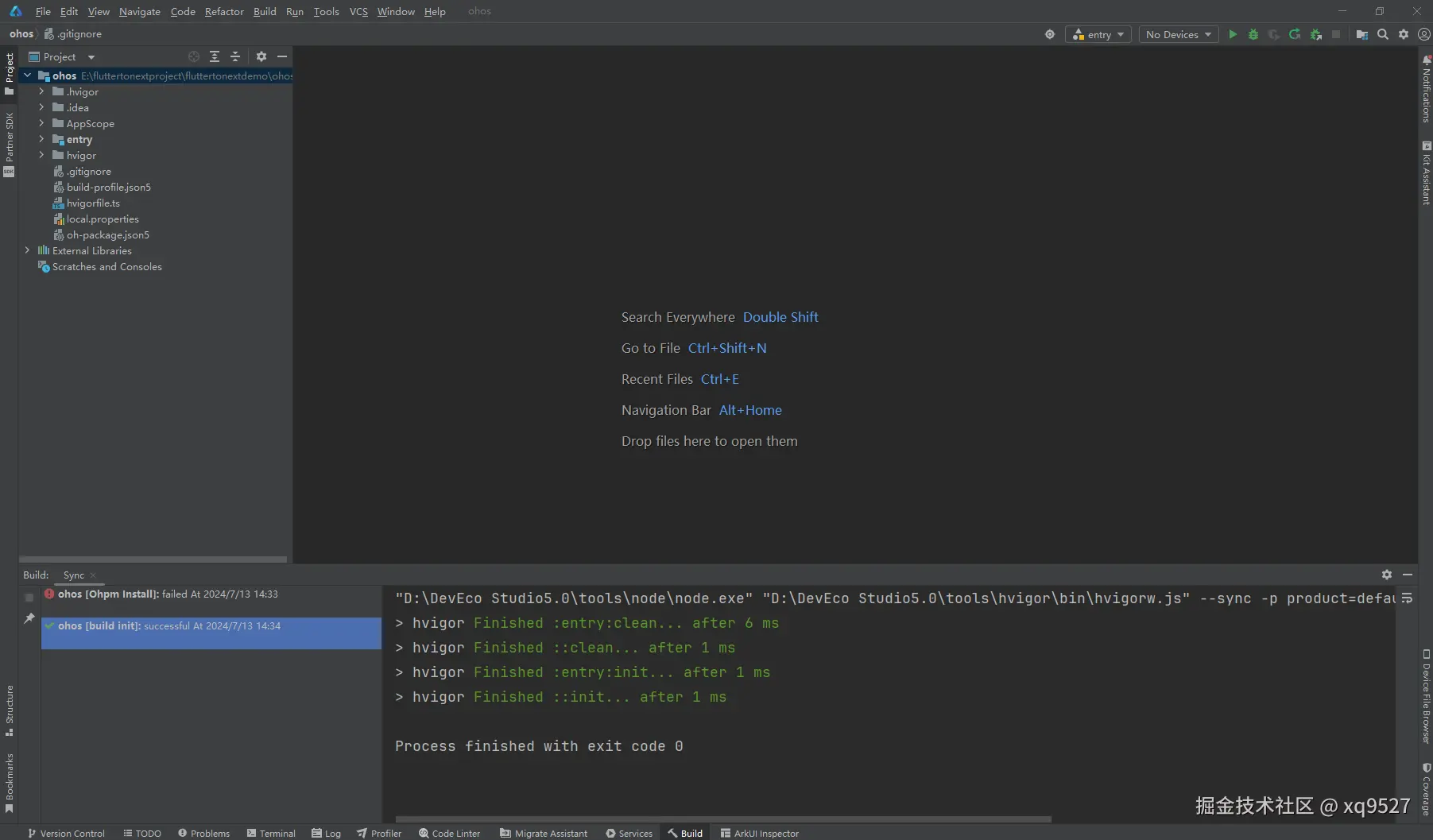Image resolution: width=1433 pixels, height=840 pixels.
Task: Open the VCS menu
Action: click(358, 11)
